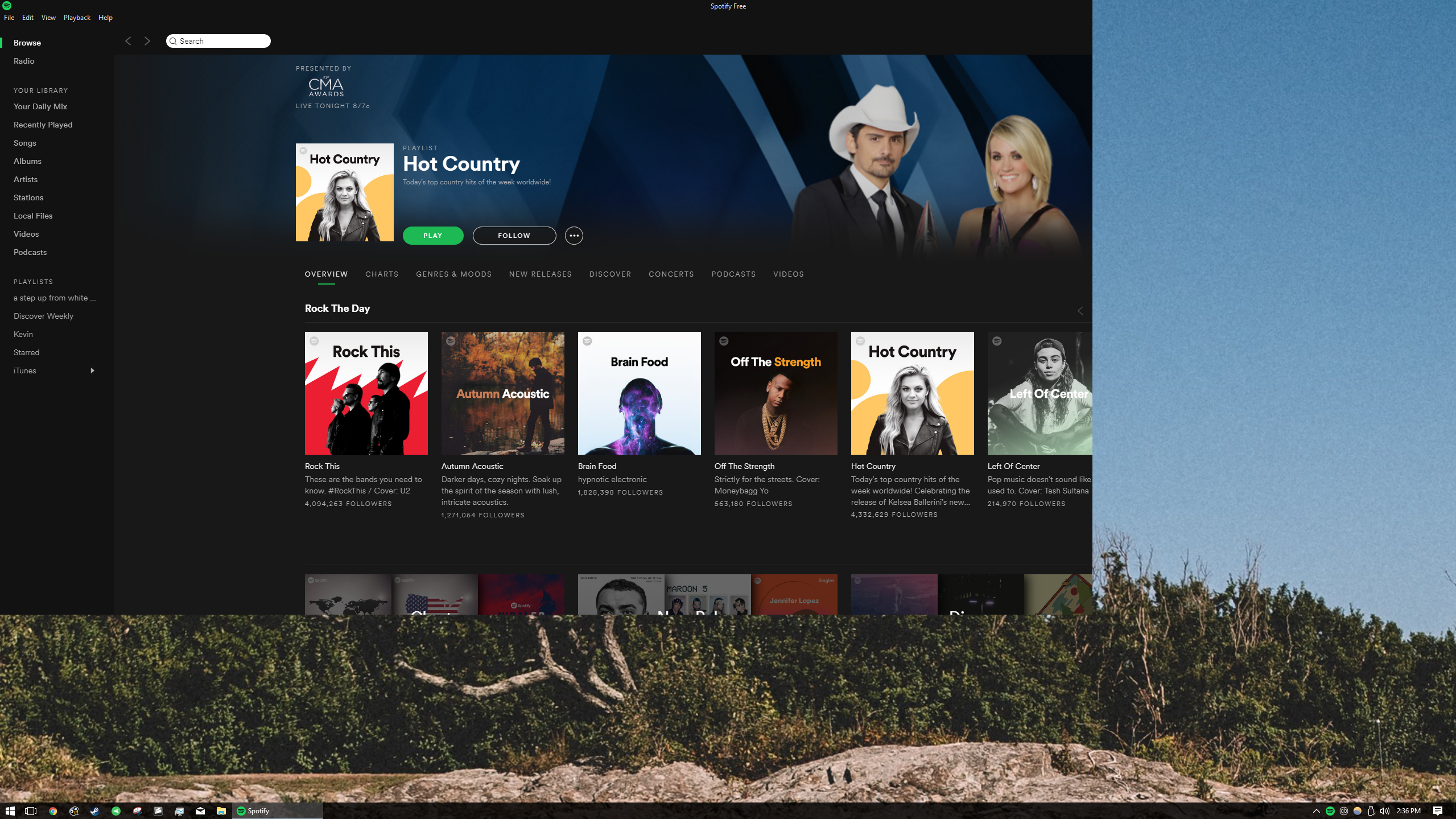This screenshot has width=1456, height=819.
Task: Open Steam from the taskbar
Action: point(95,811)
